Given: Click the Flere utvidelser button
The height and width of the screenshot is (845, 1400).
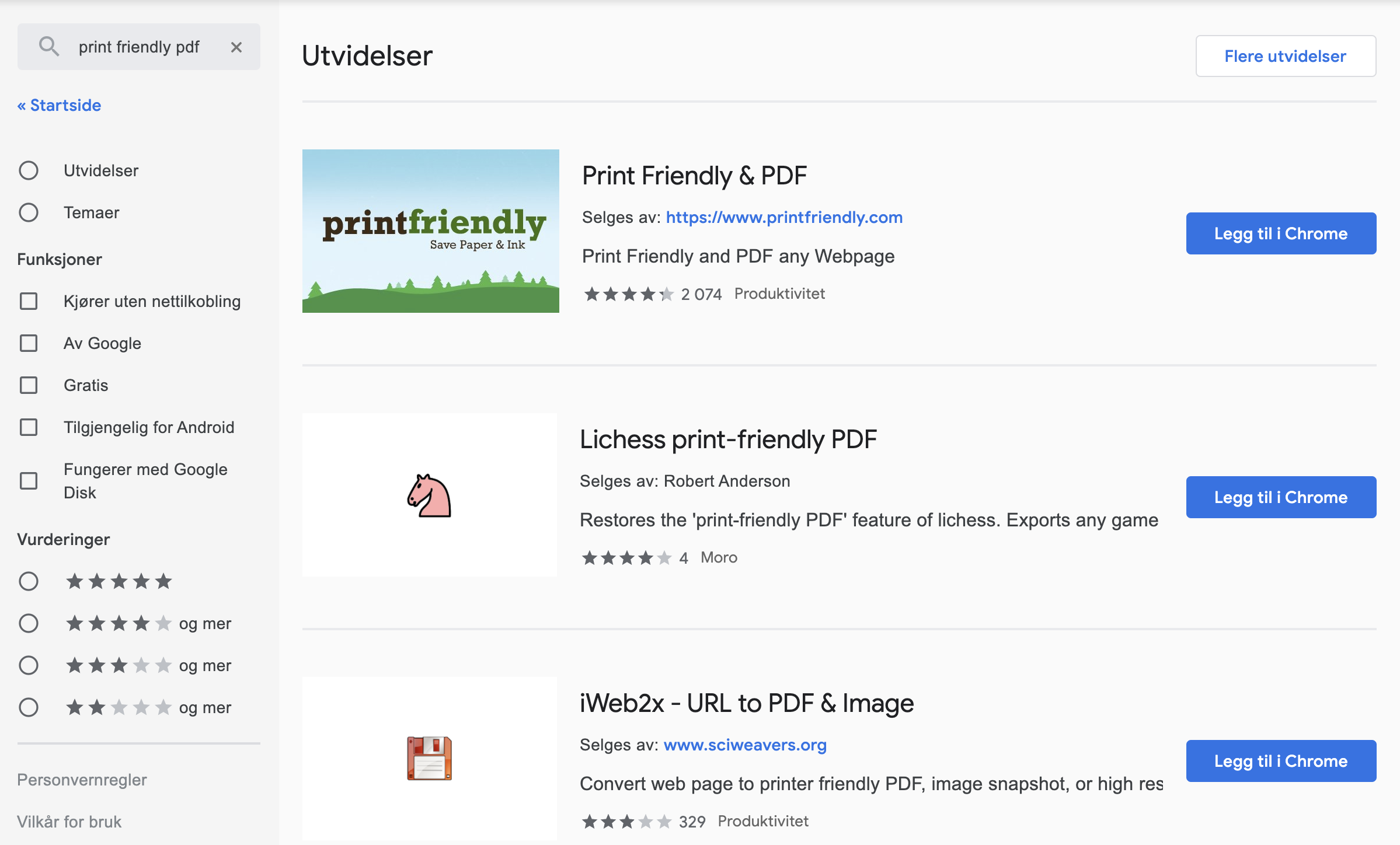Looking at the screenshot, I should (x=1285, y=55).
